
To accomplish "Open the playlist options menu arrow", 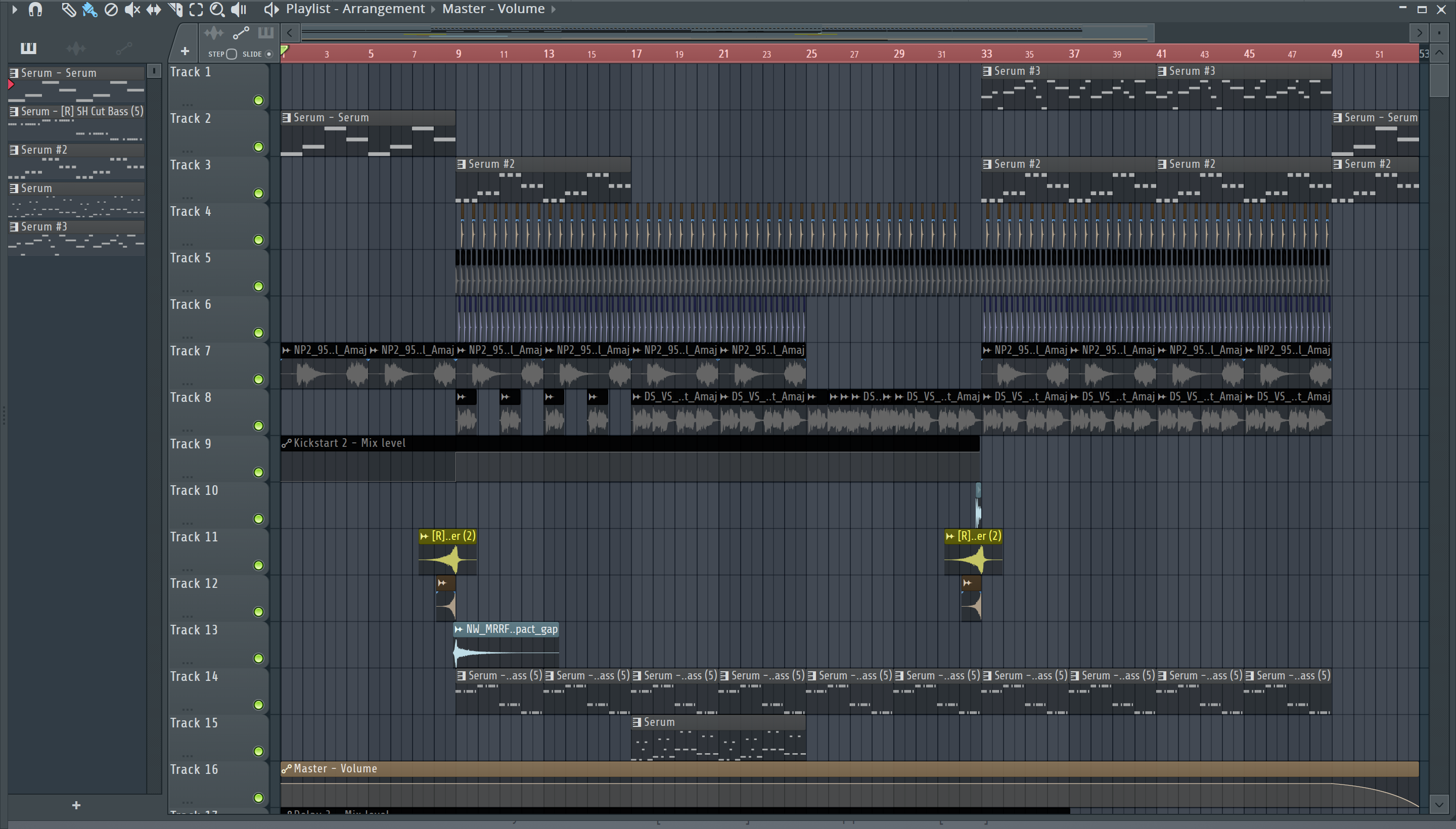I will pyautogui.click(x=15, y=9).
